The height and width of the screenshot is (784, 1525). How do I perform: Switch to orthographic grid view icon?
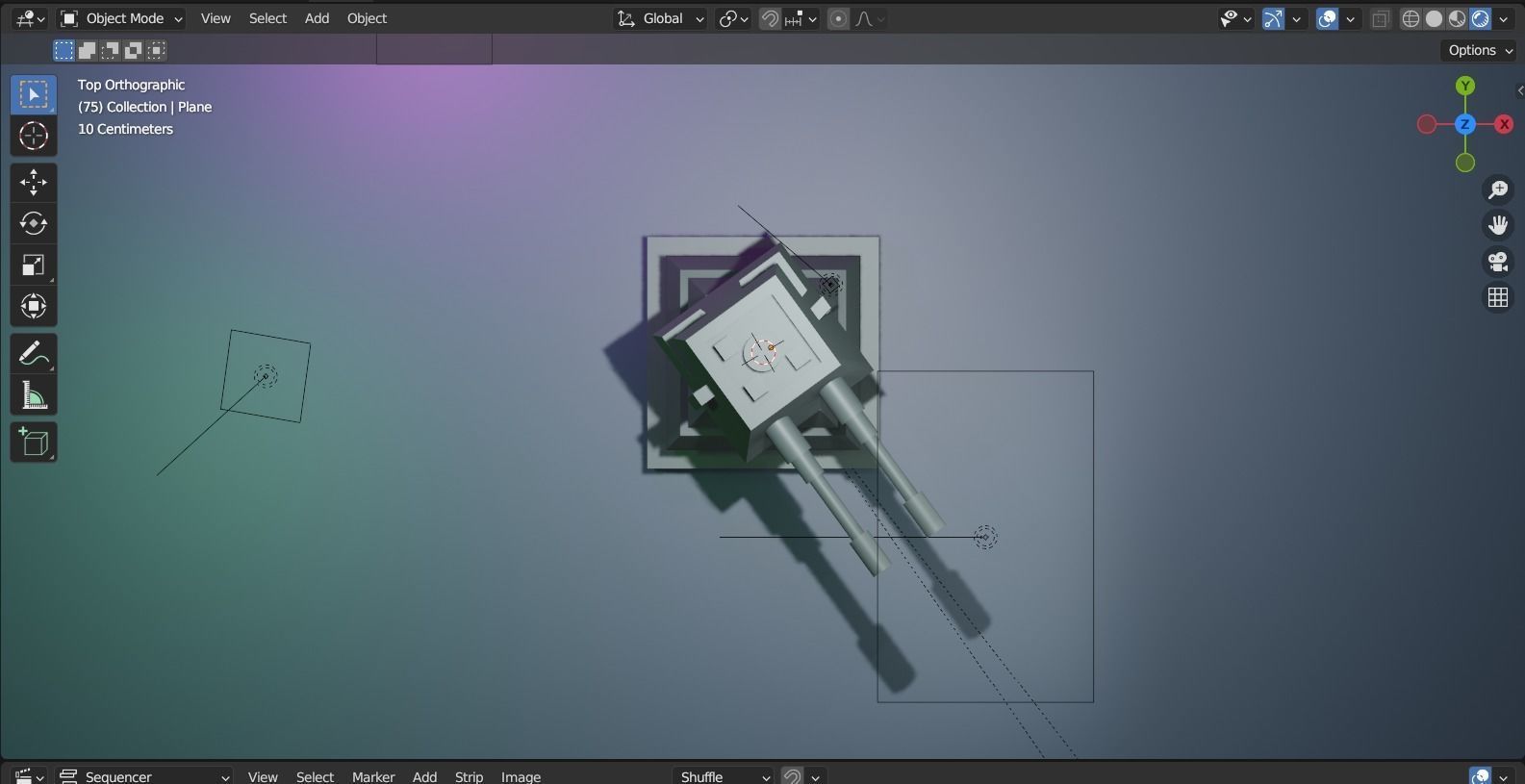[1498, 297]
